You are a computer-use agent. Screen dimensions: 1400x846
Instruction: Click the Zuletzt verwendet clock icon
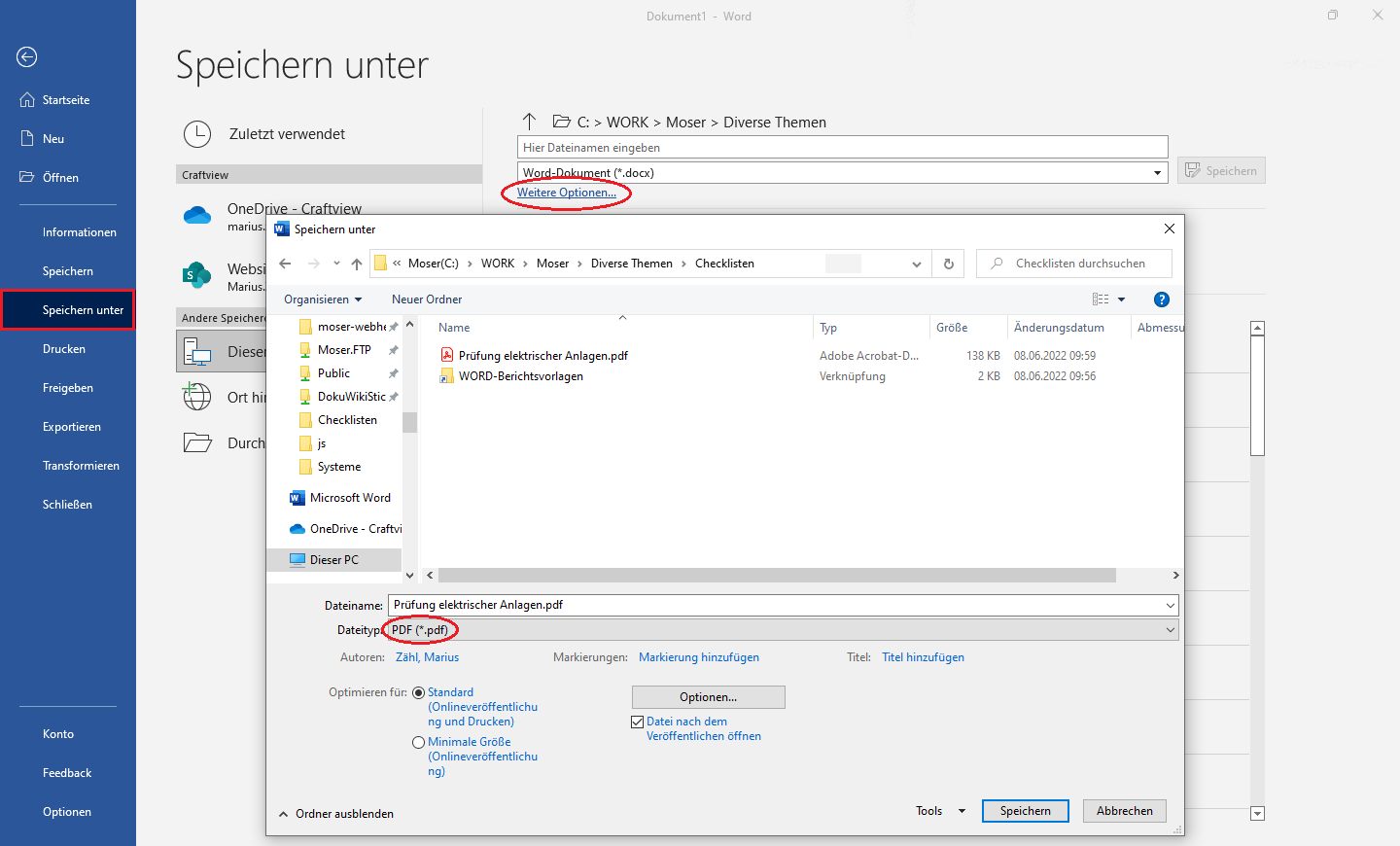coord(197,134)
